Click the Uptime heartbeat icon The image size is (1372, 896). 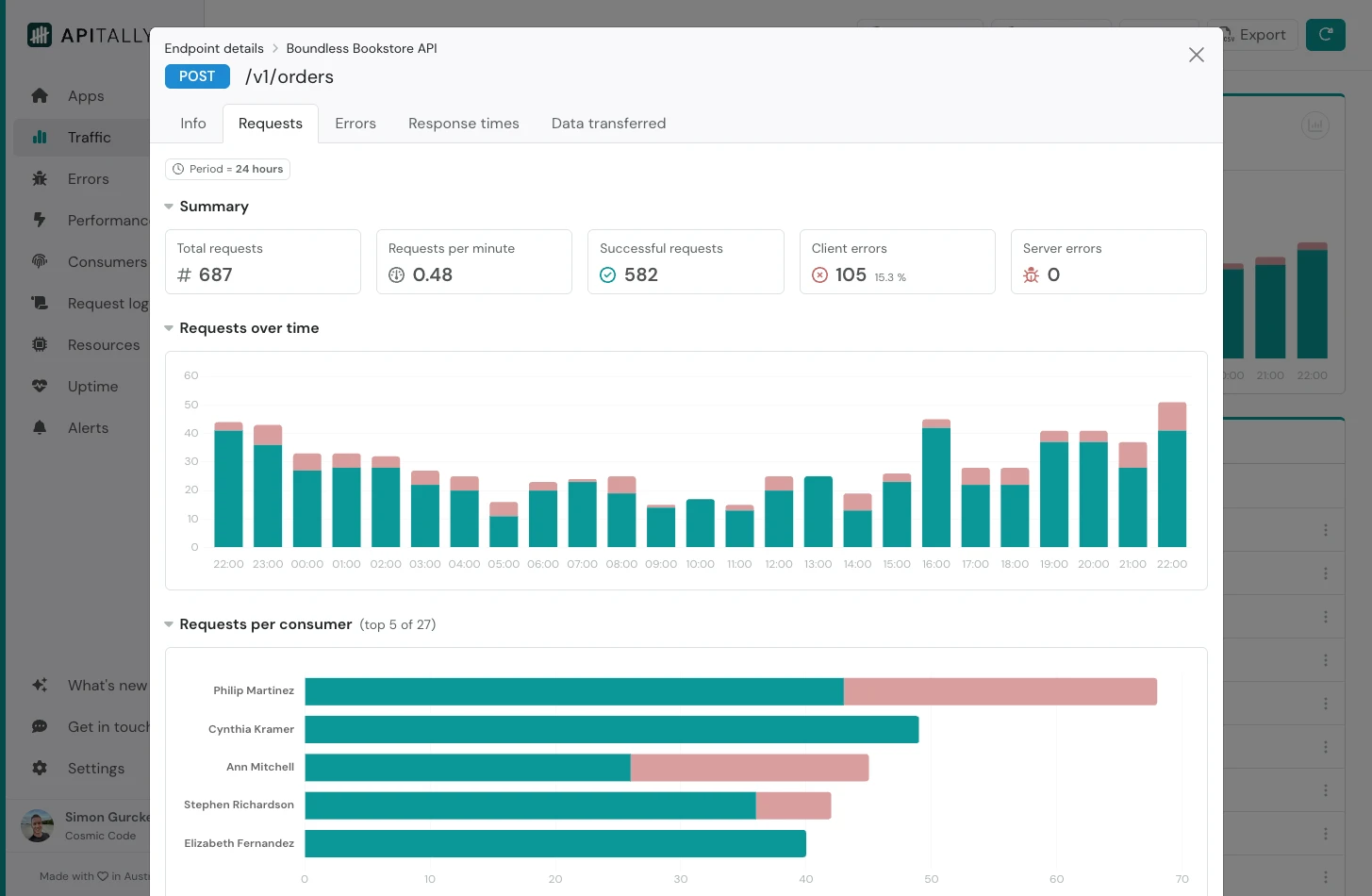tap(40, 386)
